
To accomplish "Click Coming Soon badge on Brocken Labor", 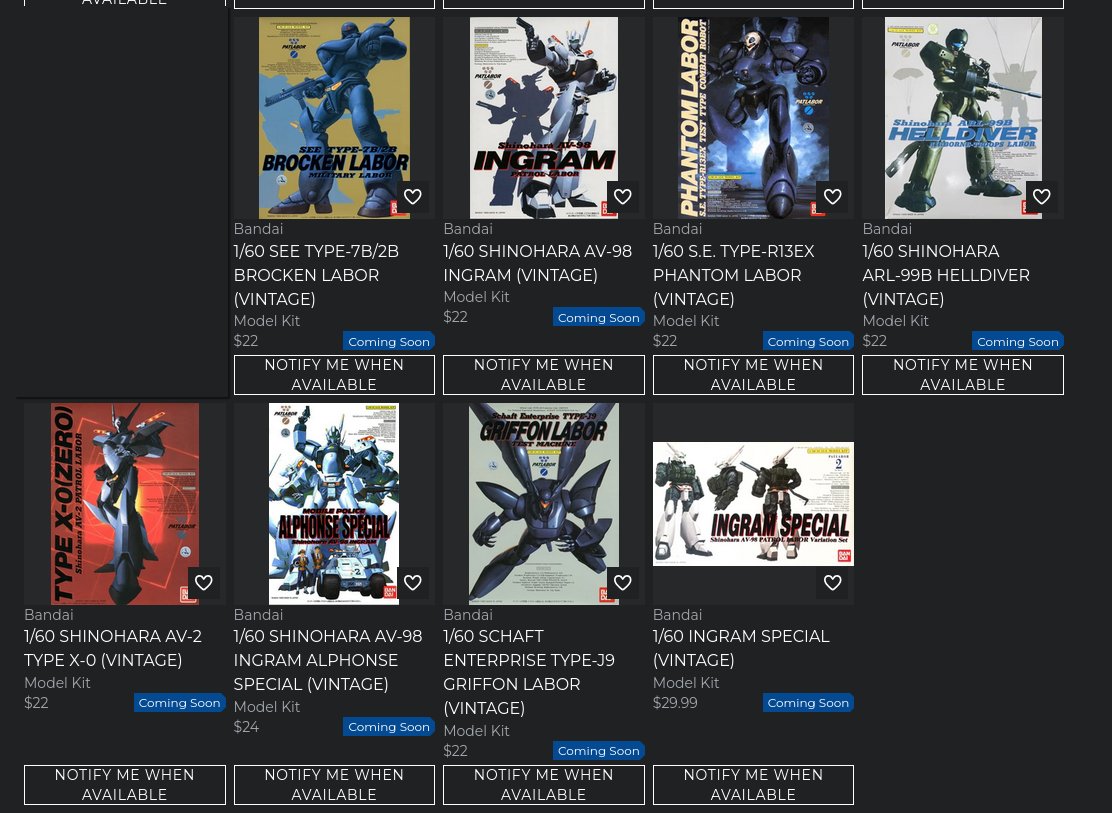I will [x=389, y=341].
